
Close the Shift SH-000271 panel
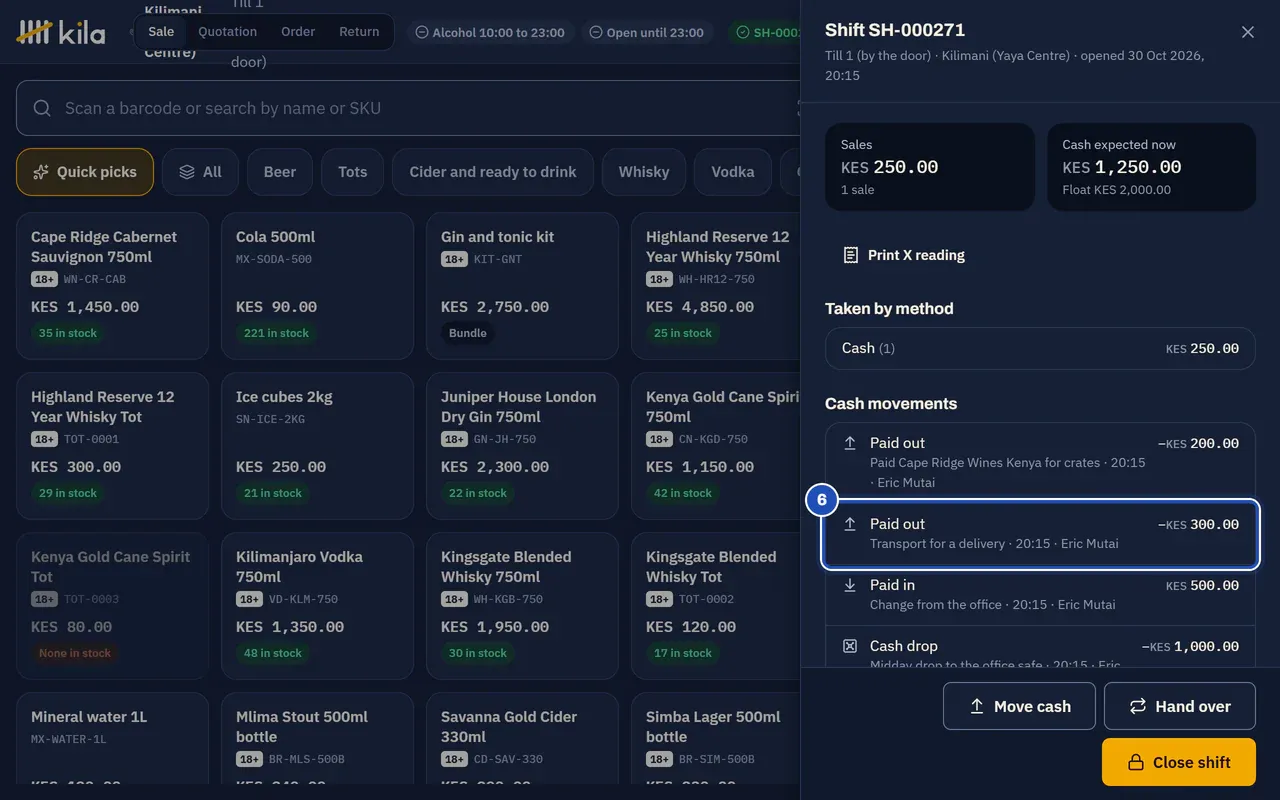(1248, 32)
